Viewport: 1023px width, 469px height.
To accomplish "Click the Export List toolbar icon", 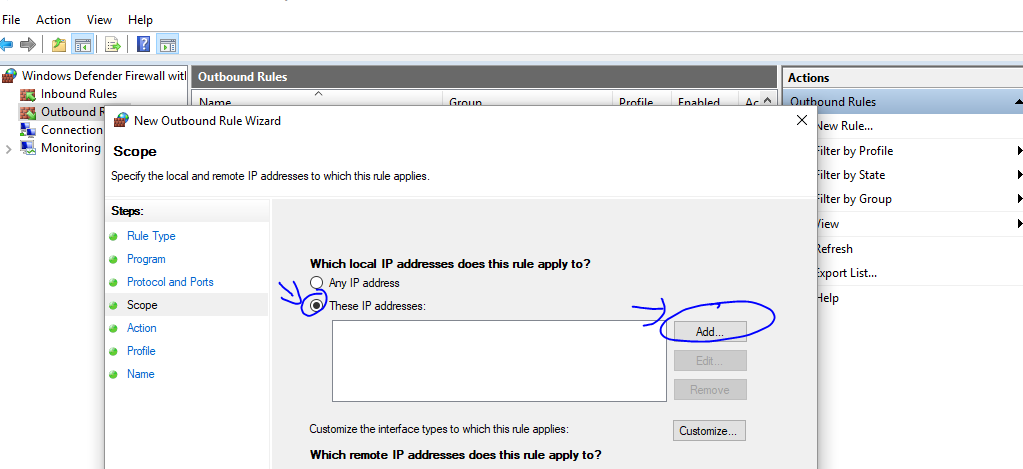I will pyautogui.click(x=114, y=44).
